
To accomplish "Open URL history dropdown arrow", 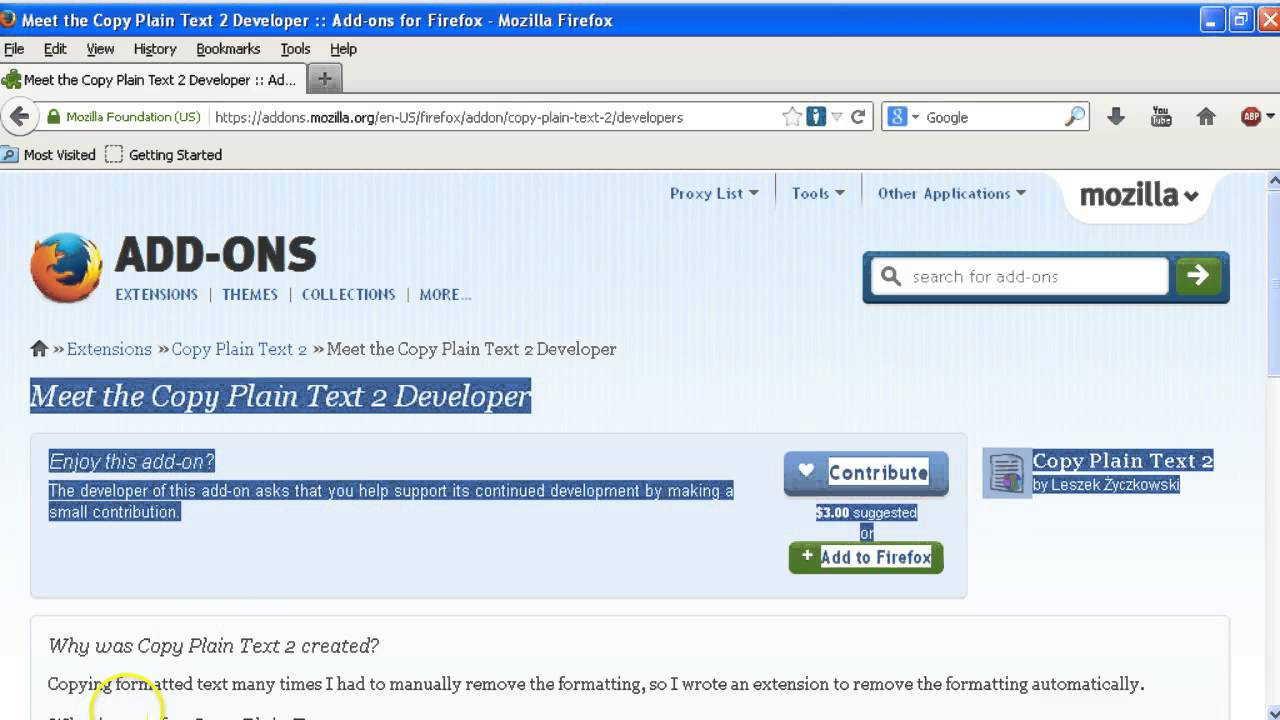I will [x=837, y=117].
